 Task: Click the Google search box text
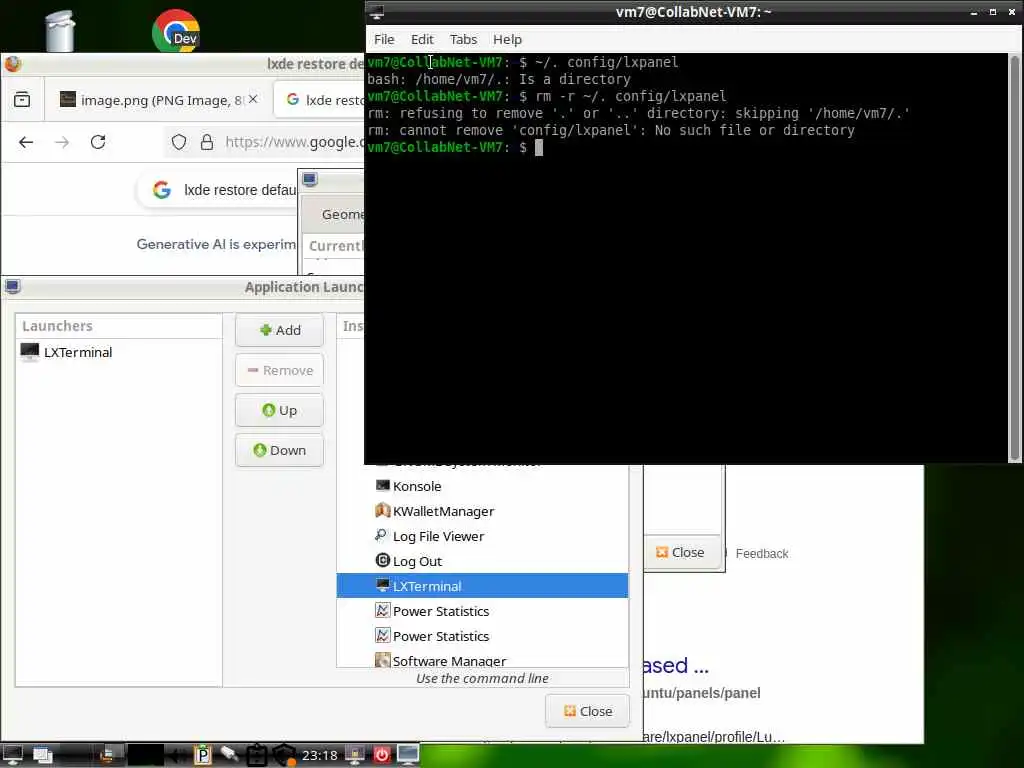(240, 190)
